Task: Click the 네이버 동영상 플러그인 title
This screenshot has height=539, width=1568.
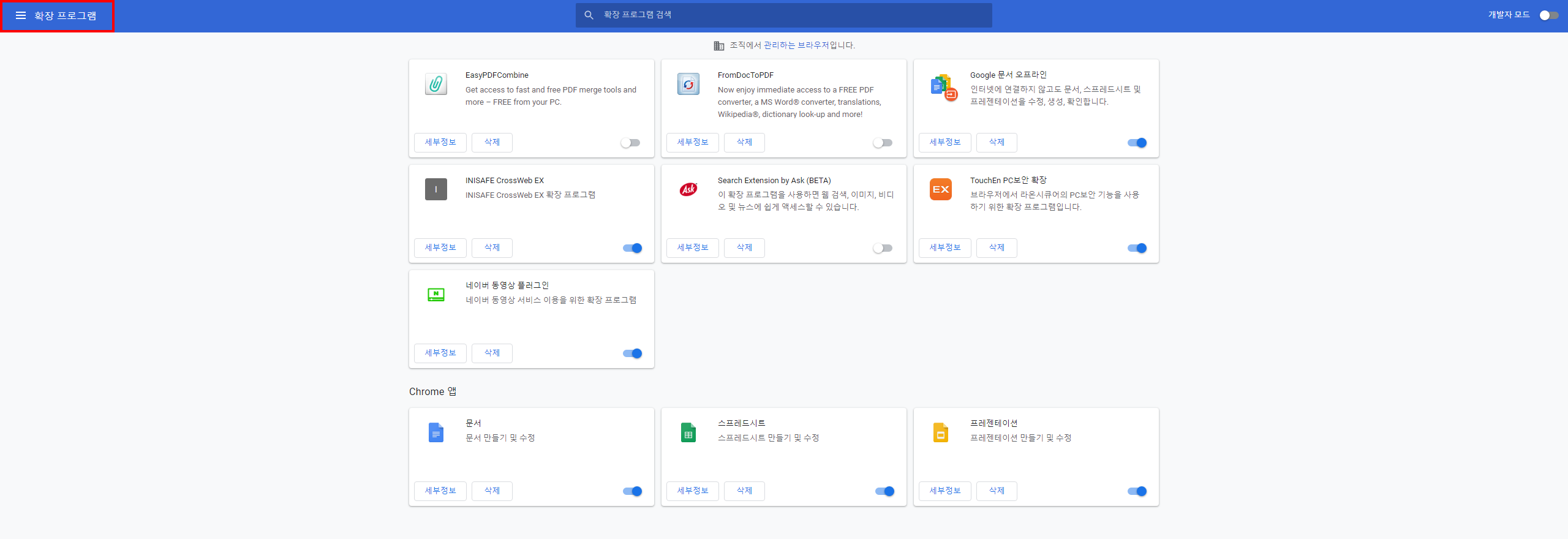Action: click(507, 285)
